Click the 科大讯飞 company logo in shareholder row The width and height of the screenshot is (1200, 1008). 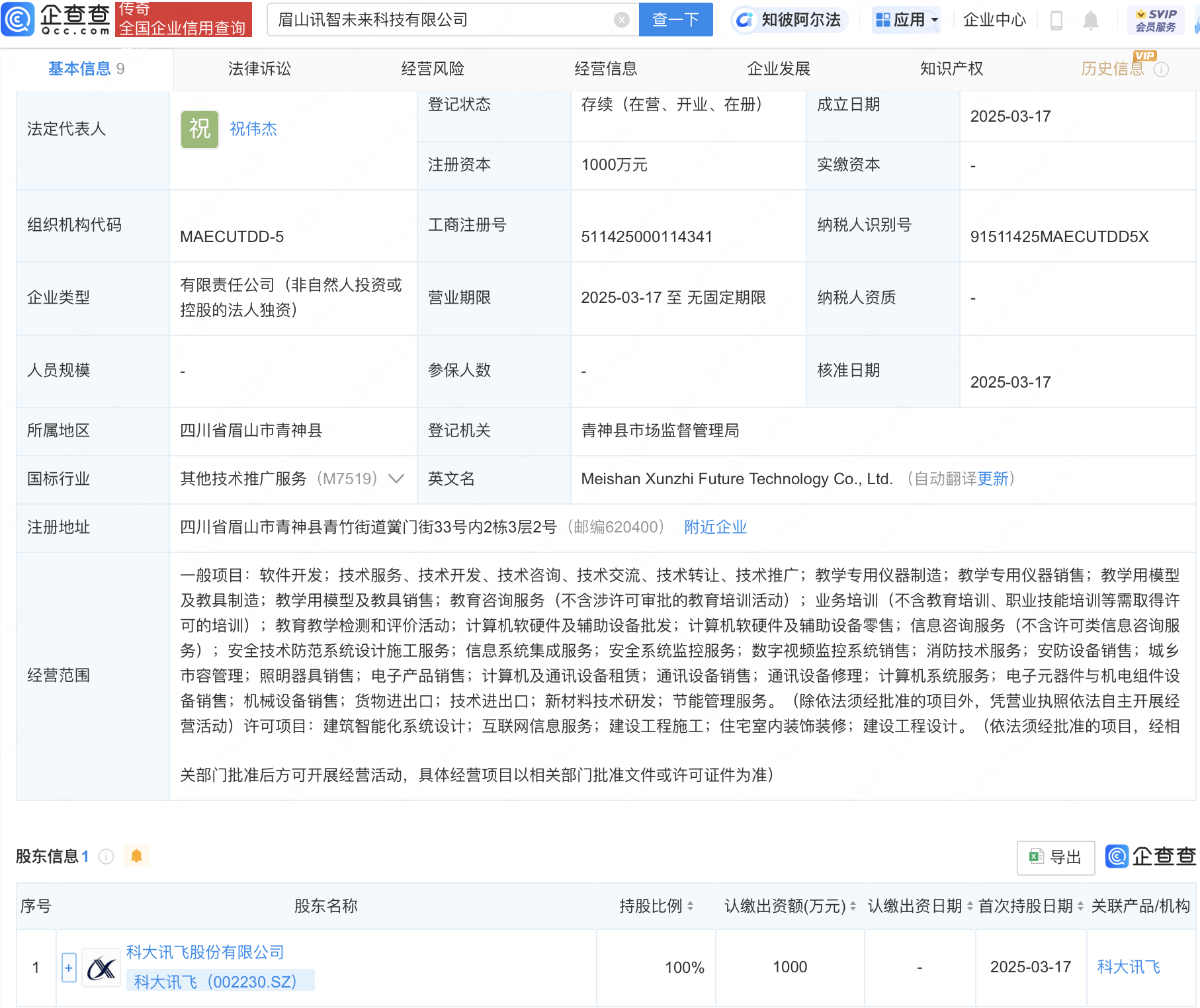pos(101,968)
